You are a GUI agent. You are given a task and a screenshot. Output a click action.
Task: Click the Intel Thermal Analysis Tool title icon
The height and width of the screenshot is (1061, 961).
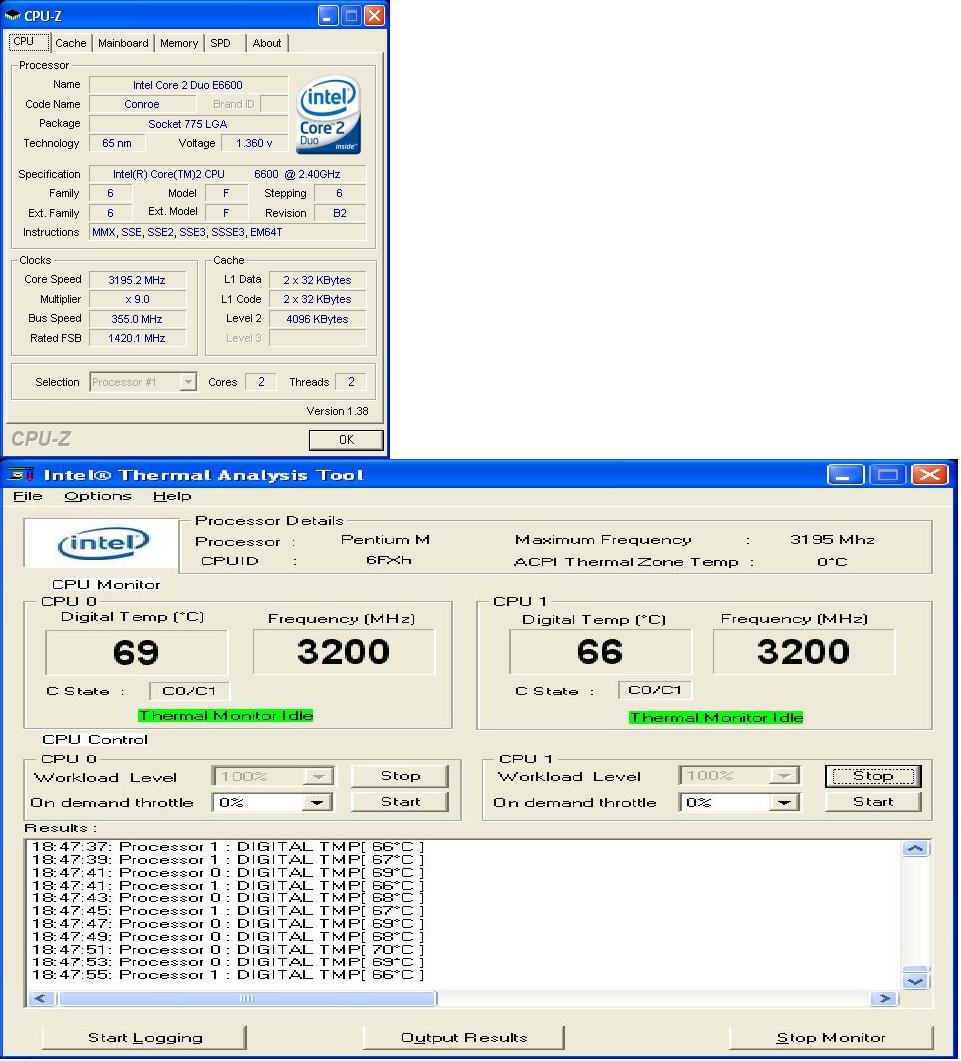(x=21, y=475)
